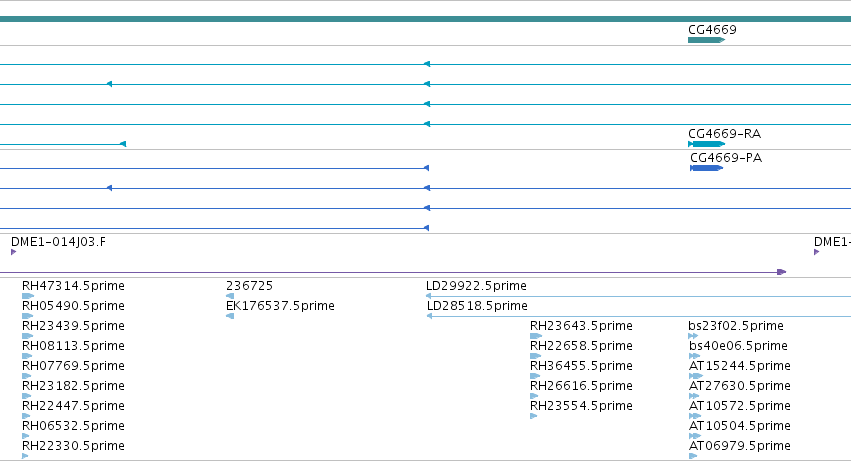Click the AT15244.5prime EST glyph

coord(696,376)
